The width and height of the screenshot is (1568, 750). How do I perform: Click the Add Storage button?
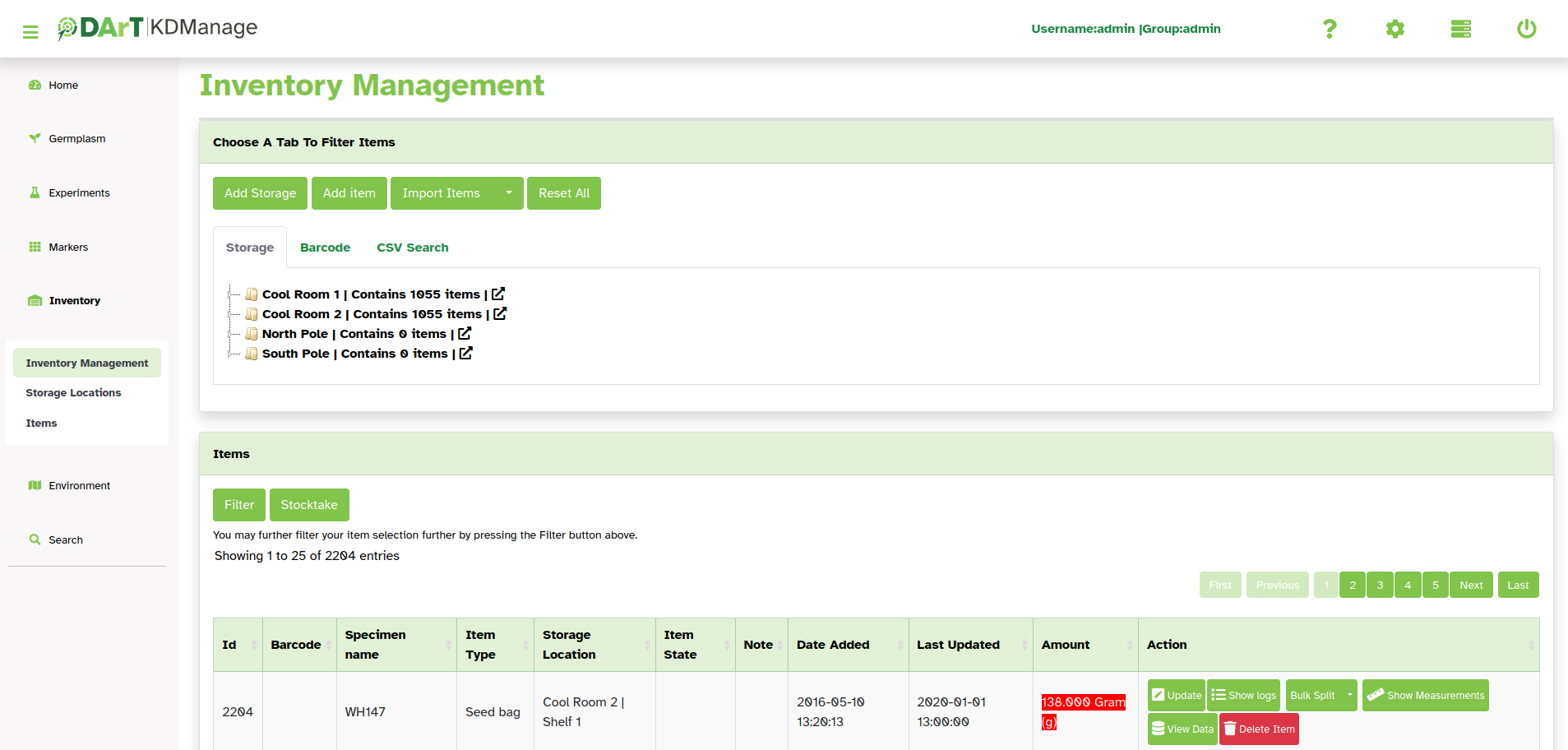(x=260, y=193)
